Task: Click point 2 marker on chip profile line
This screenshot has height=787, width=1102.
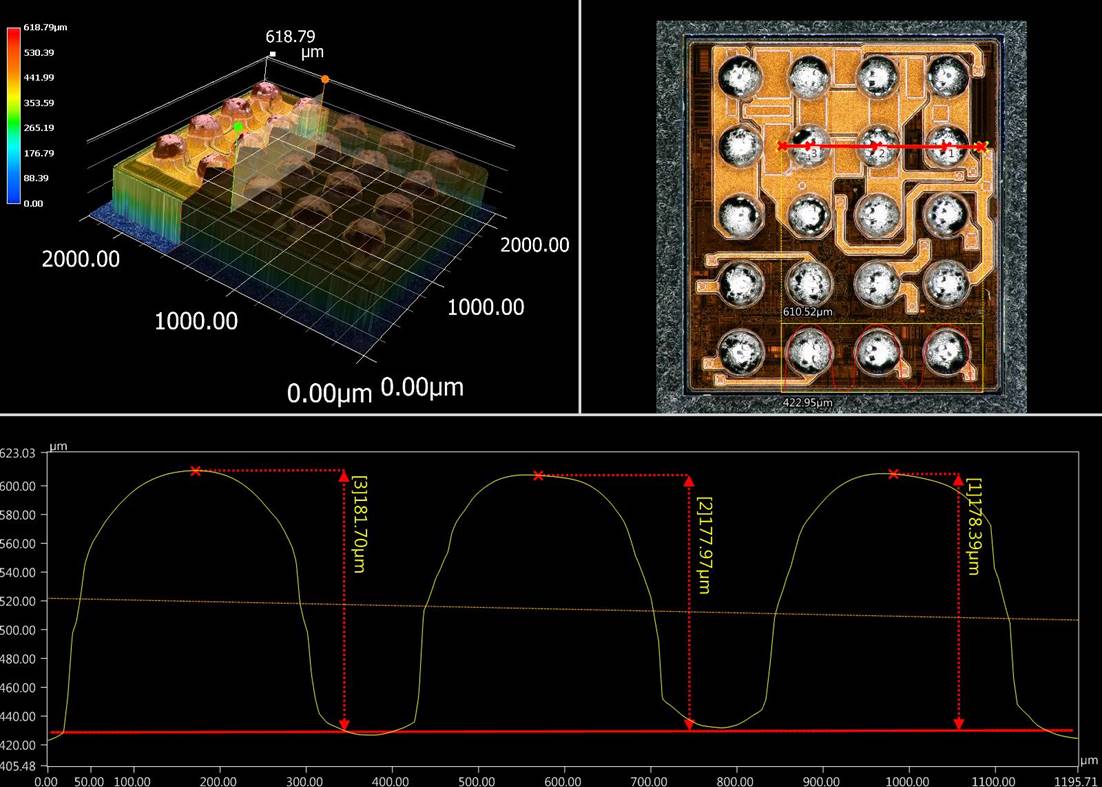Action: click(x=876, y=148)
